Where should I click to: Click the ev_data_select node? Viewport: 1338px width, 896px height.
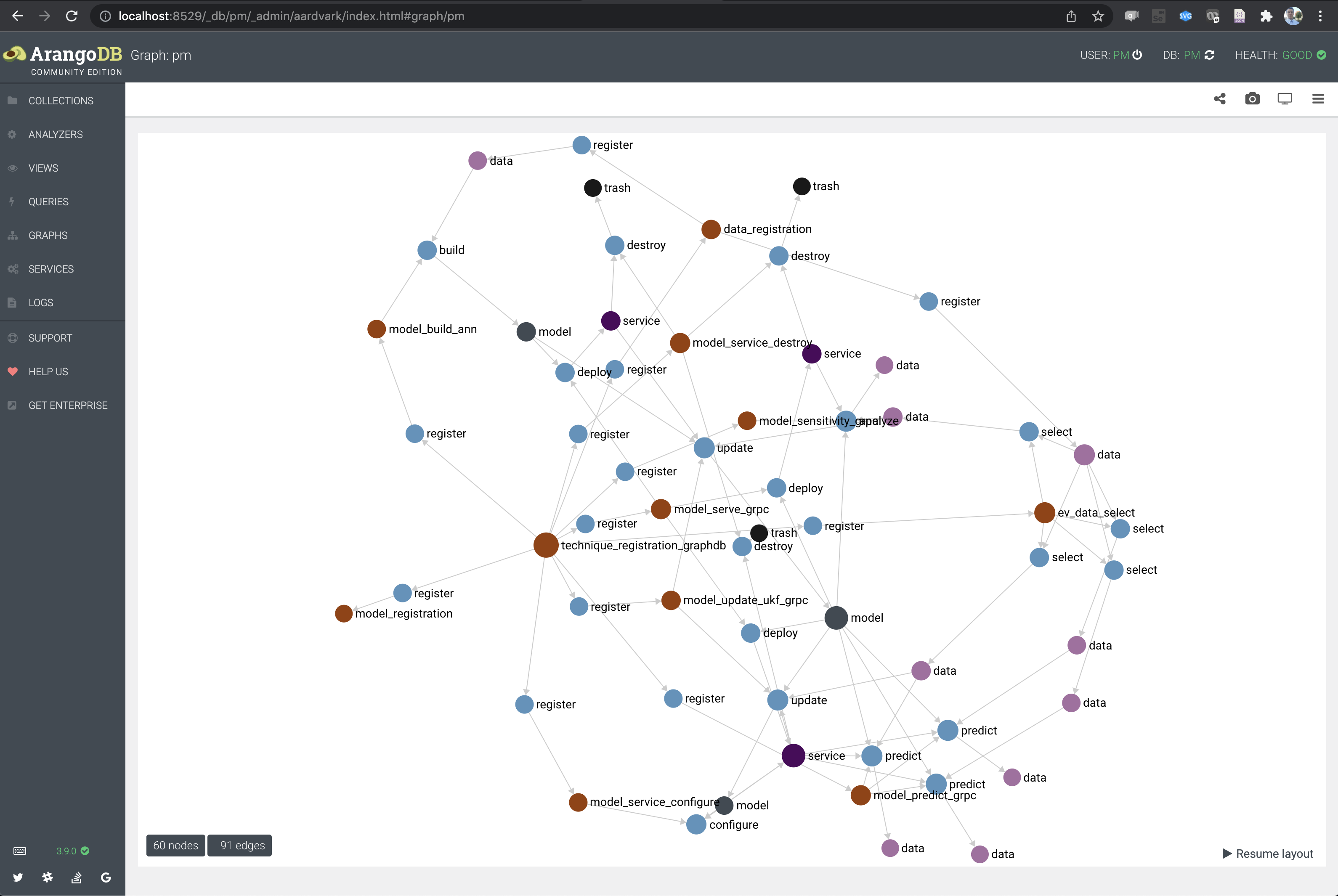(1044, 513)
